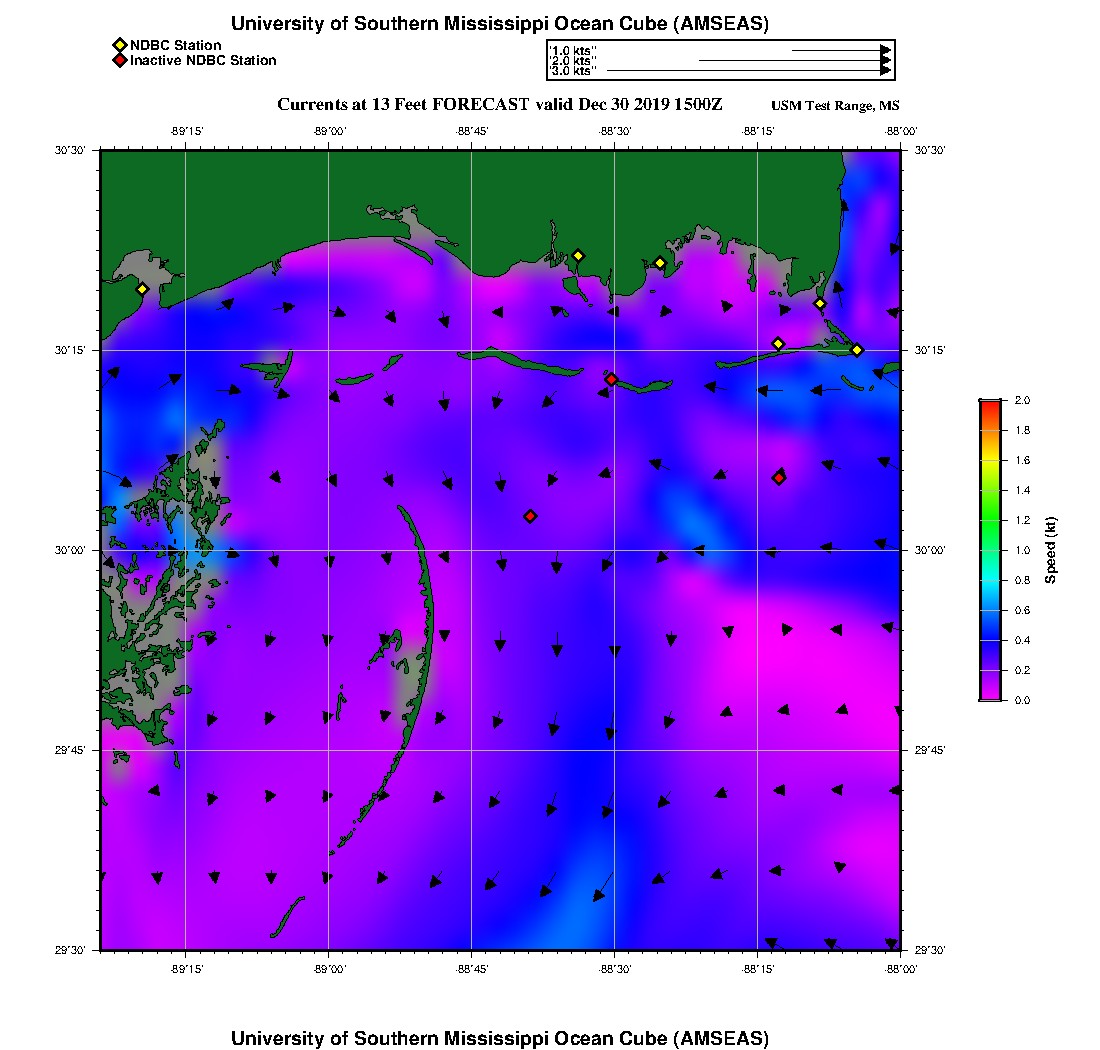
Task: Click the 'Speed (kt)' colorbar label
Action: [x=1050, y=550]
